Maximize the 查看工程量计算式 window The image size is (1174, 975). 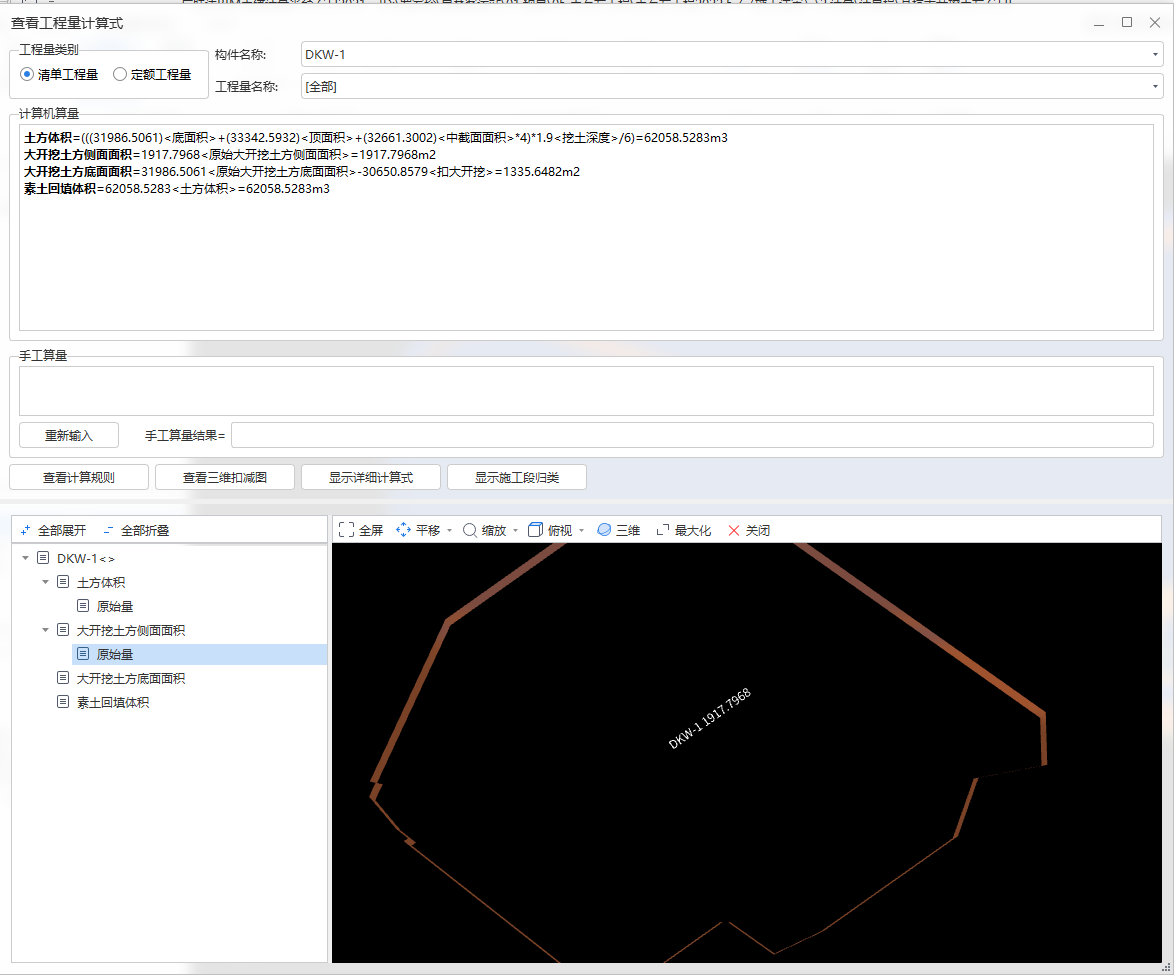1127,23
